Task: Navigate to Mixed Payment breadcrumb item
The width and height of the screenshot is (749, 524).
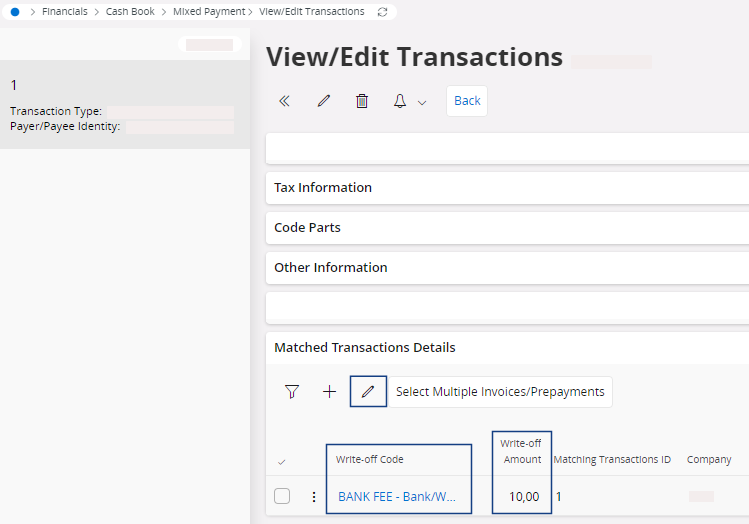Action: pos(209,12)
